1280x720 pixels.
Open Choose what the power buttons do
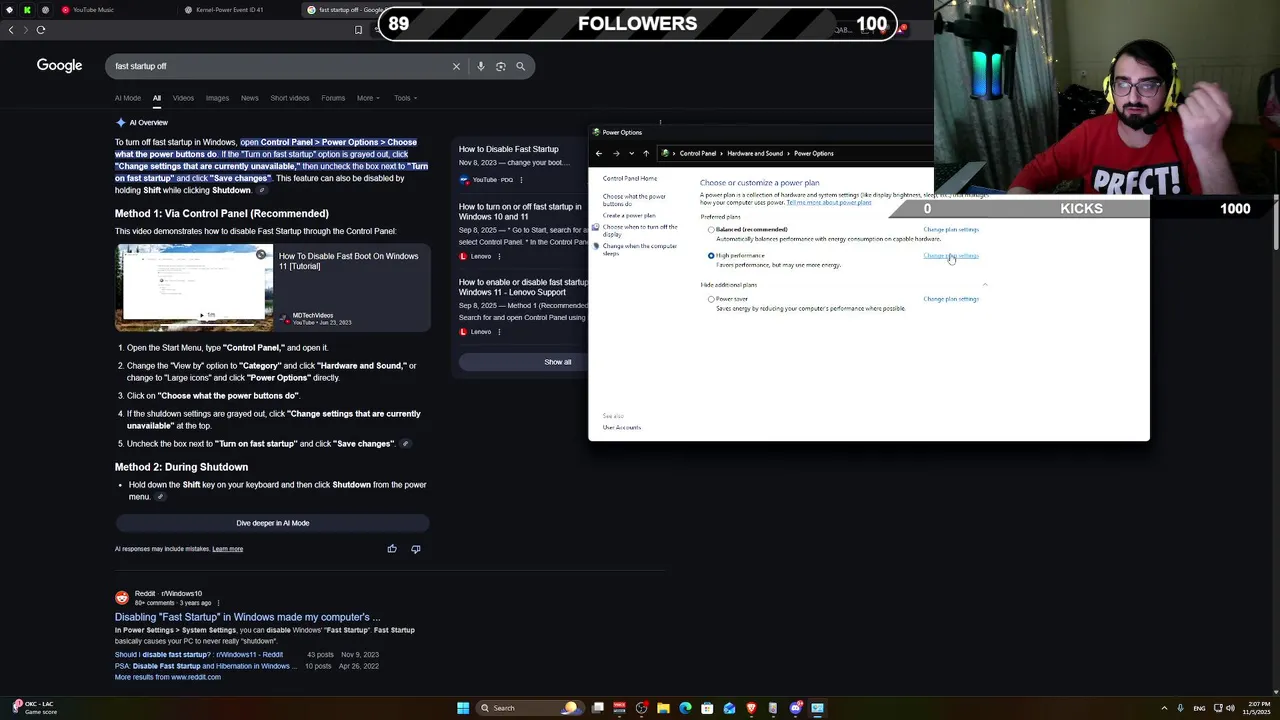[634, 200]
